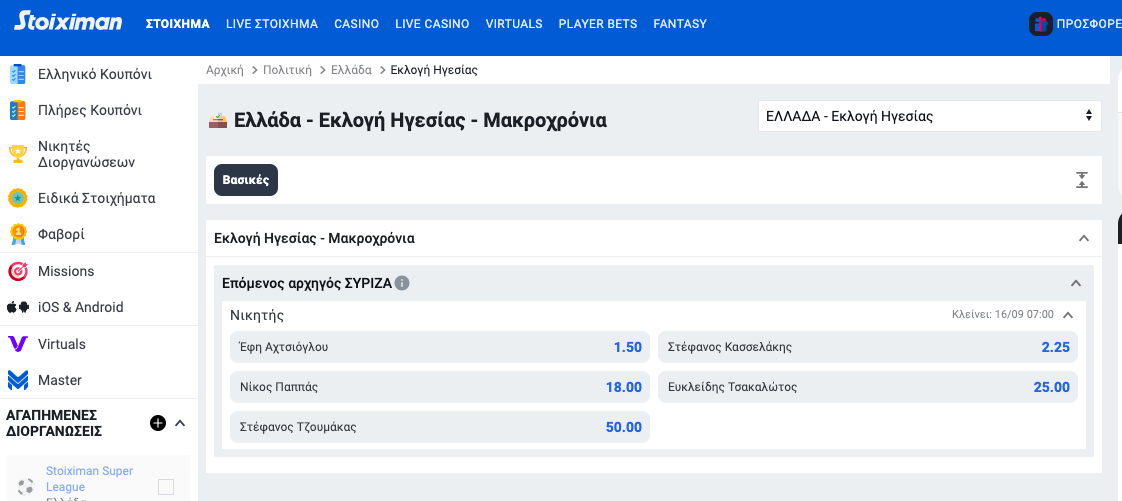Open Ελληνικό Κουπόνι sidebar link

(x=94, y=74)
